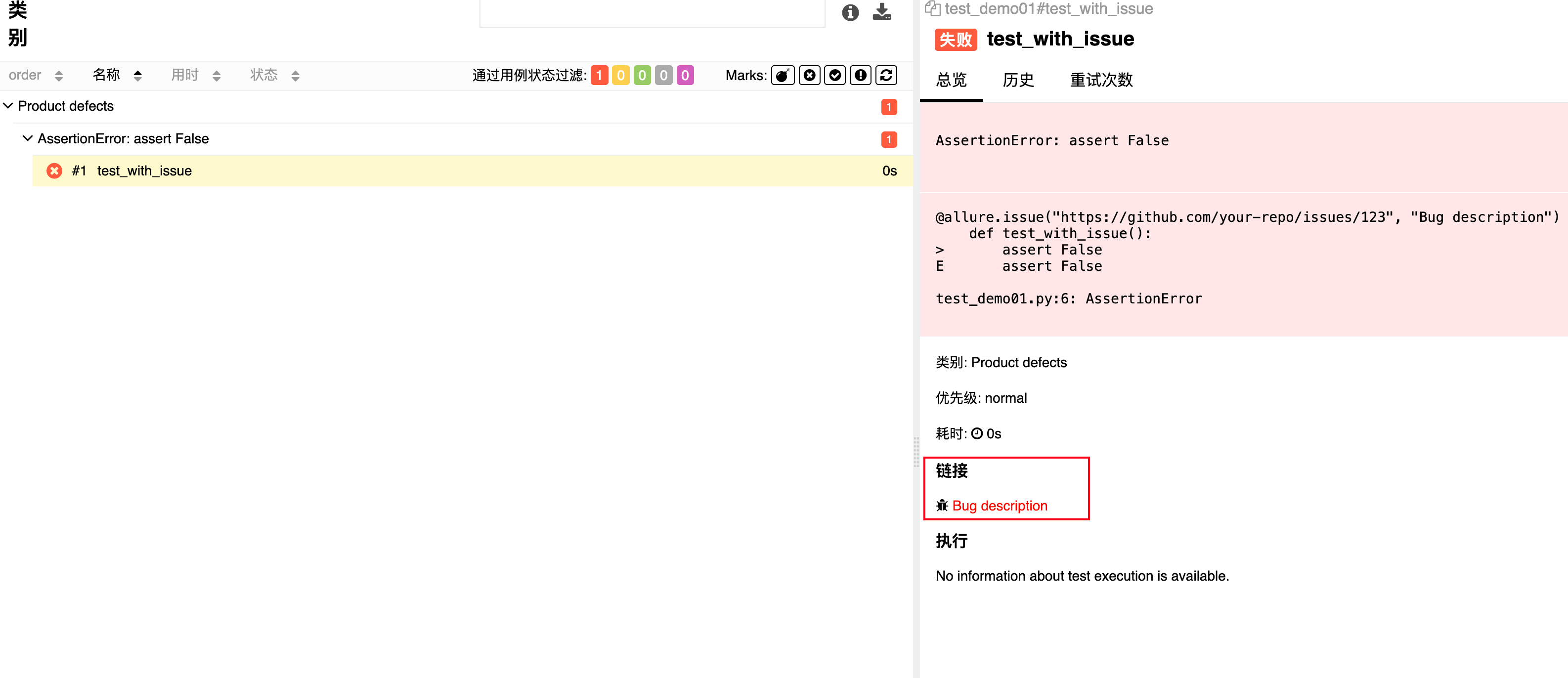
Task: Click the exclamation-circle marks icon
Action: tap(860, 76)
